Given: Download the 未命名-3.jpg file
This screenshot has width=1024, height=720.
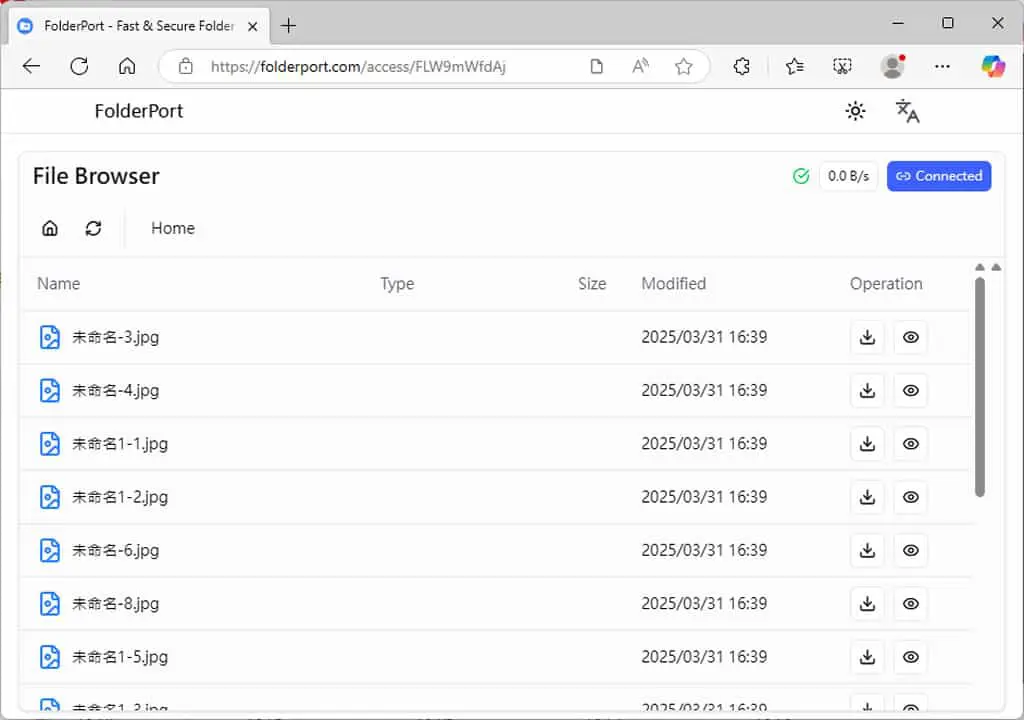Looking at the screenshot, I should pyautogui.click(x=867, y=337).
